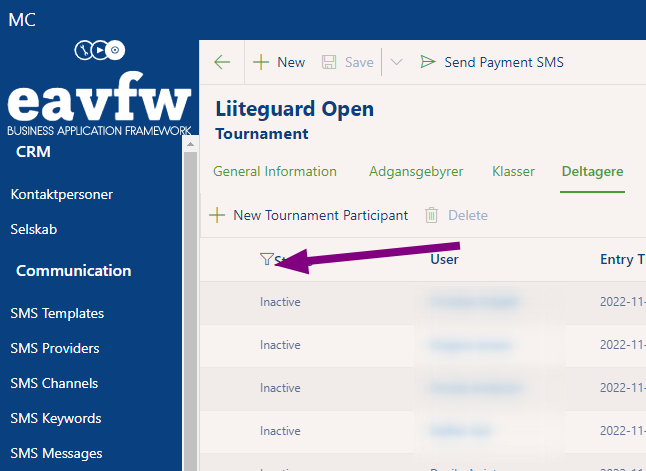Viewport: 646px width, 471px height.
Task: Open SMS Channels in the sidebar
Action: [x=54, y=384]
